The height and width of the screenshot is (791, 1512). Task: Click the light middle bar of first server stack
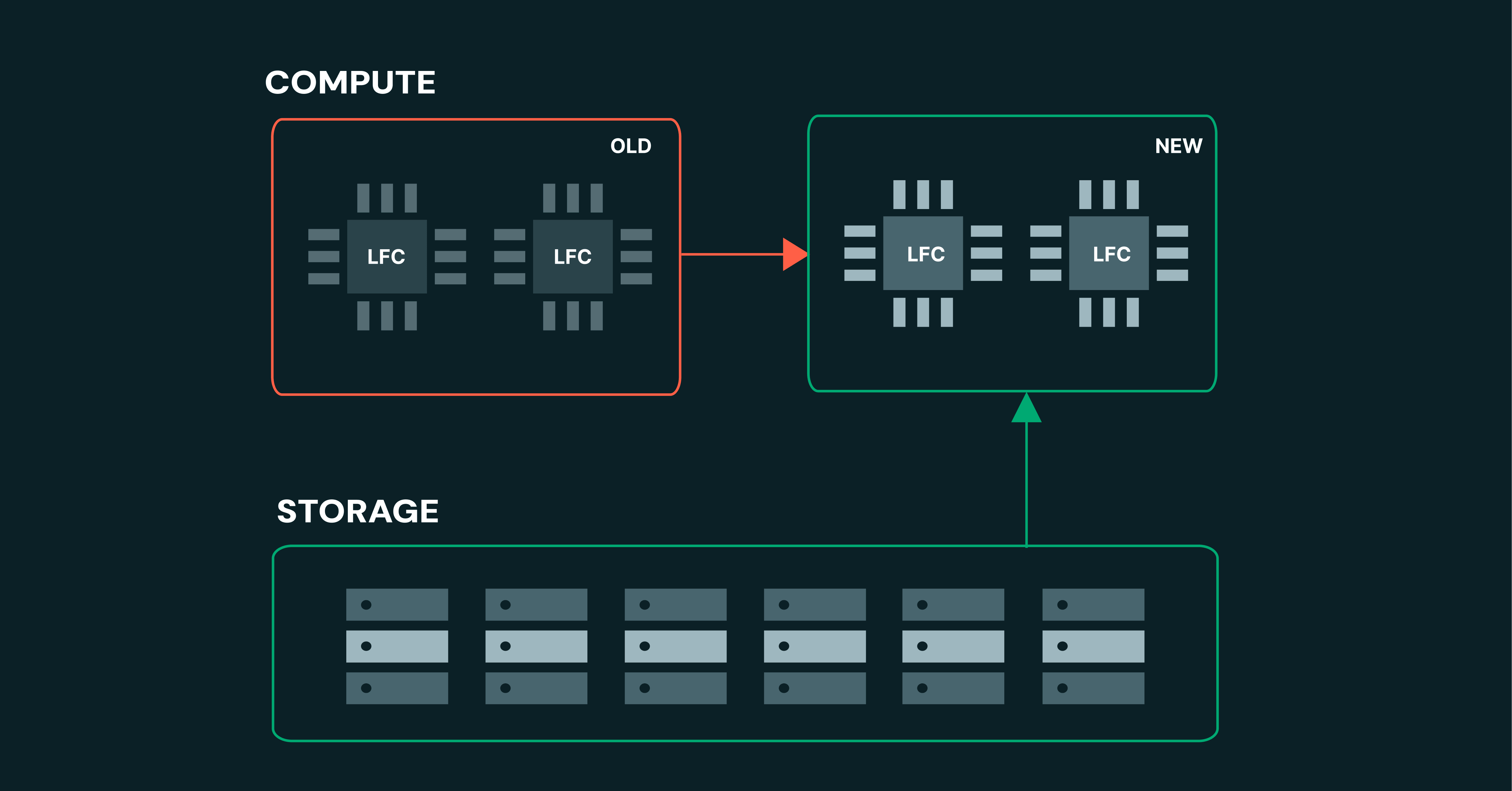click(397, 646)
